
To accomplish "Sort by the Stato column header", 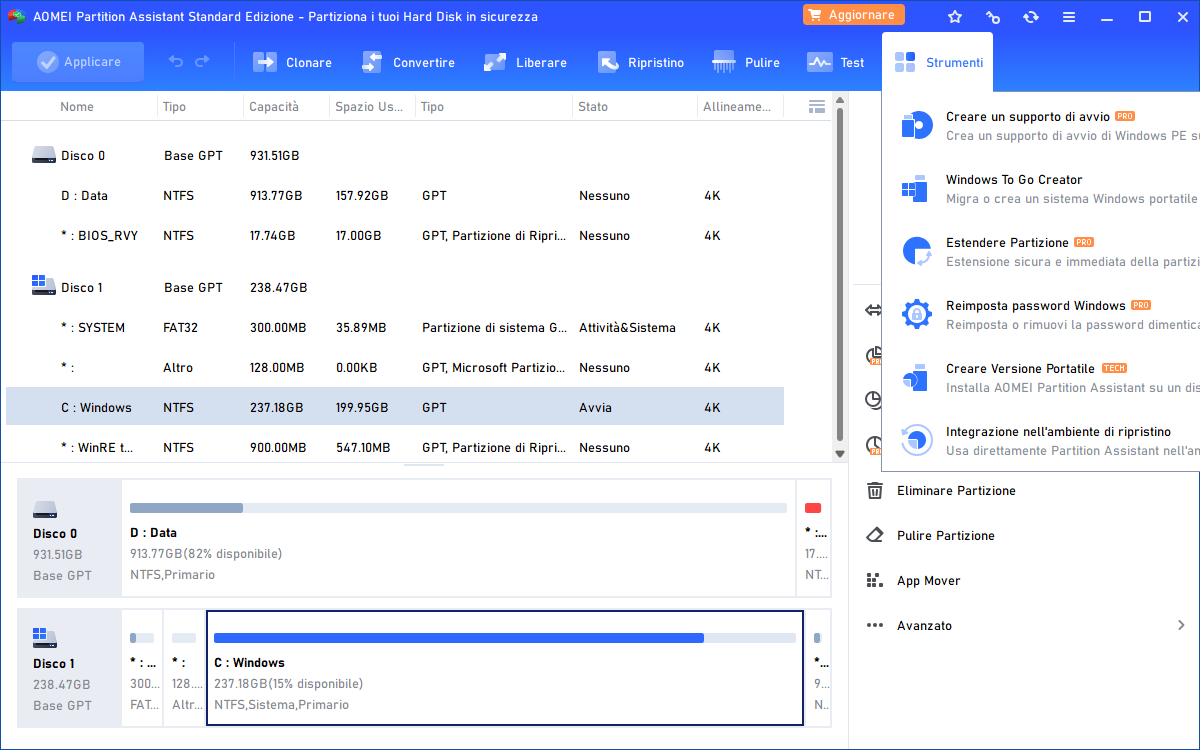I will [593, 107].
